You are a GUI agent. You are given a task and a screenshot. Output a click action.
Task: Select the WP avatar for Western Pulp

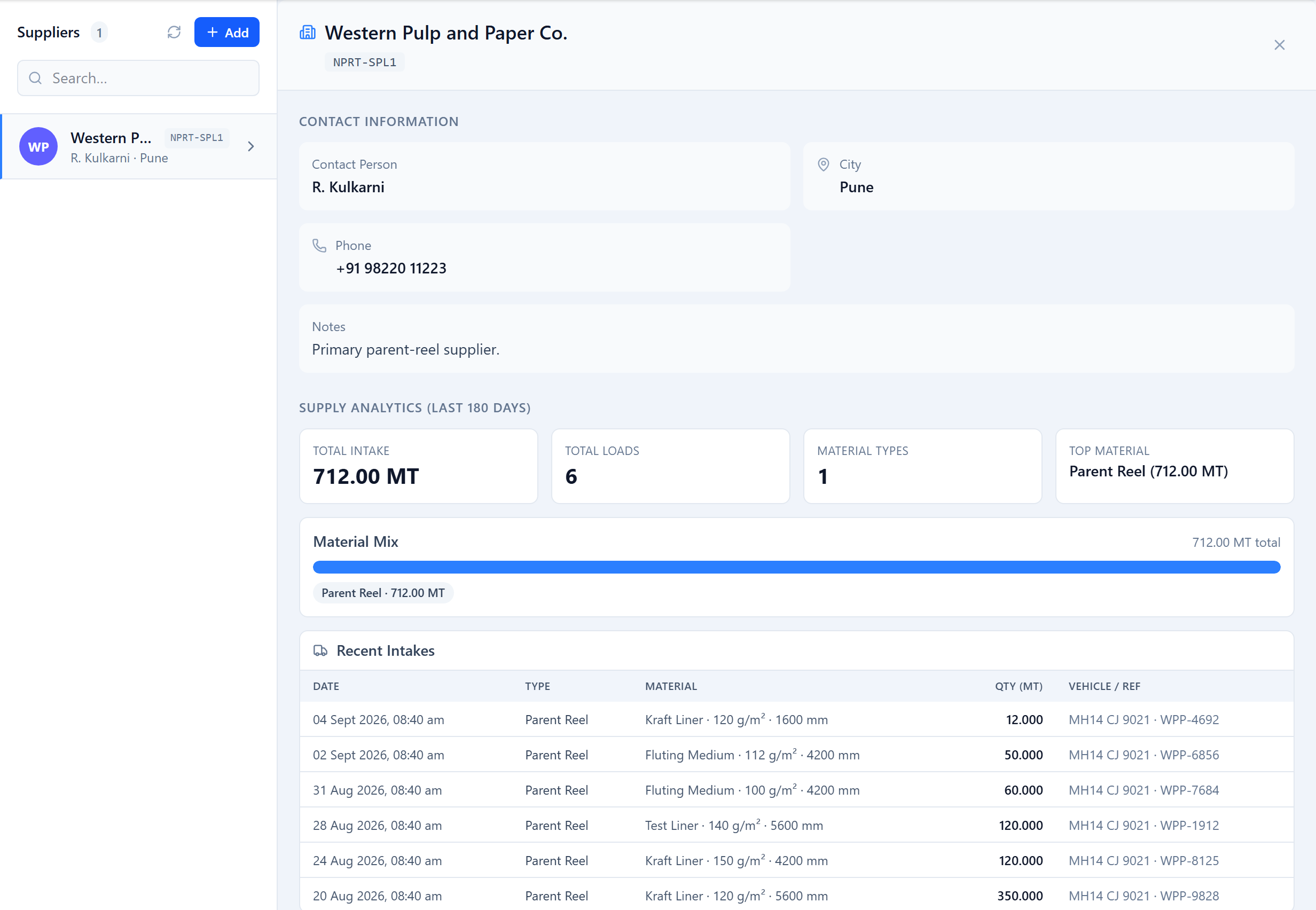[x=38, y=146]
